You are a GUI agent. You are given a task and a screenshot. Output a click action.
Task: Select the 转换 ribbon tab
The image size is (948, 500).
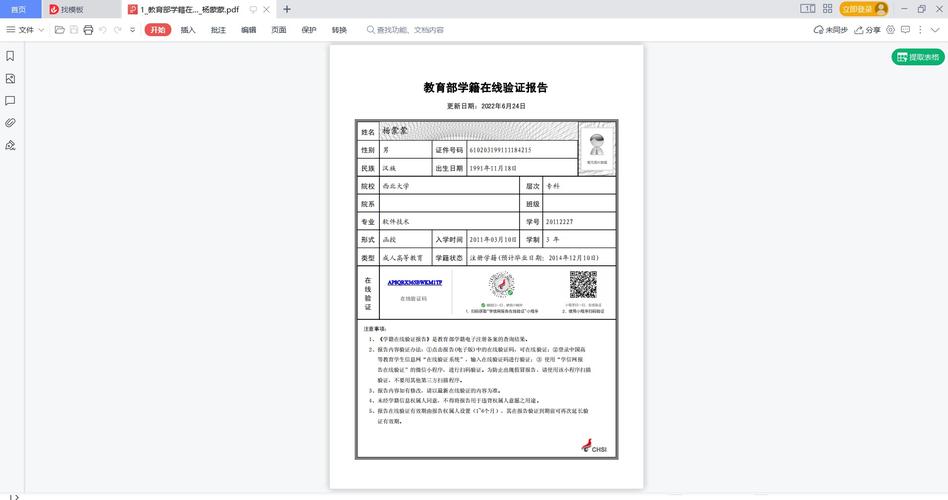(339, 30)
